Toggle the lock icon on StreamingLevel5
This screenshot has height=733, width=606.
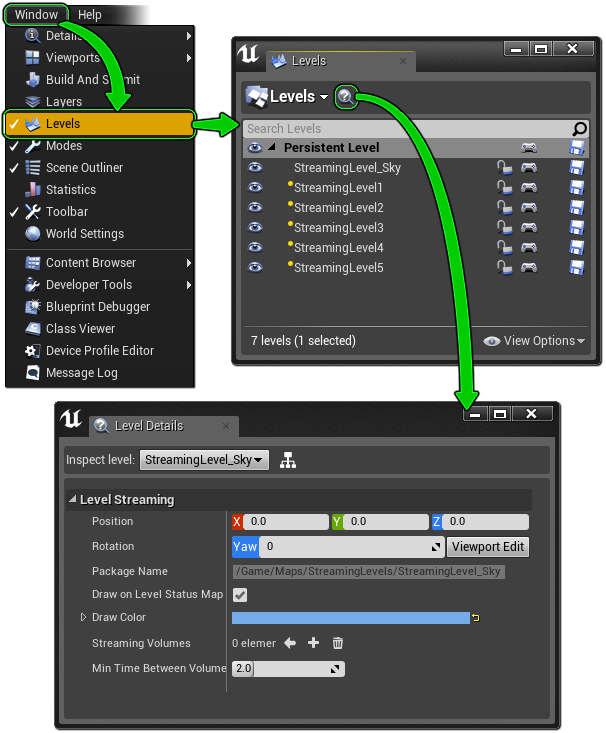pos(504,268)
